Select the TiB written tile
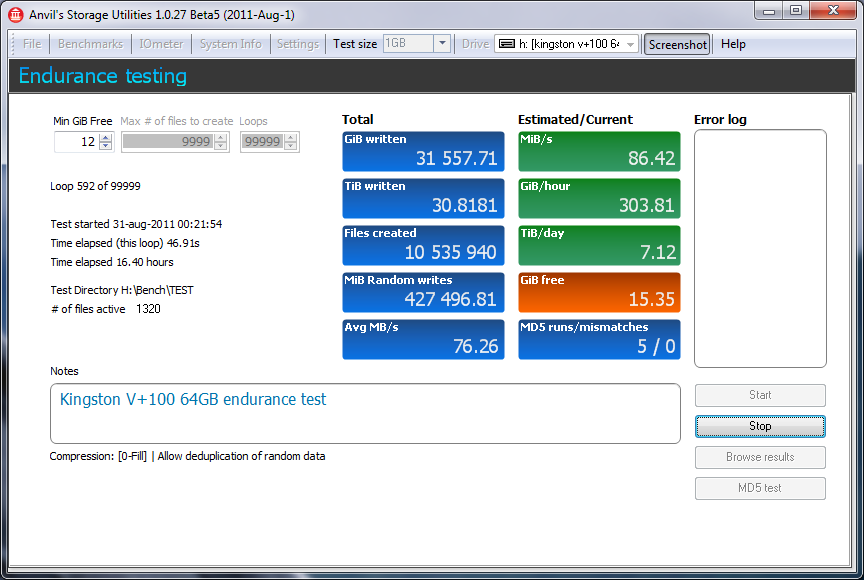 click(423, 198)
